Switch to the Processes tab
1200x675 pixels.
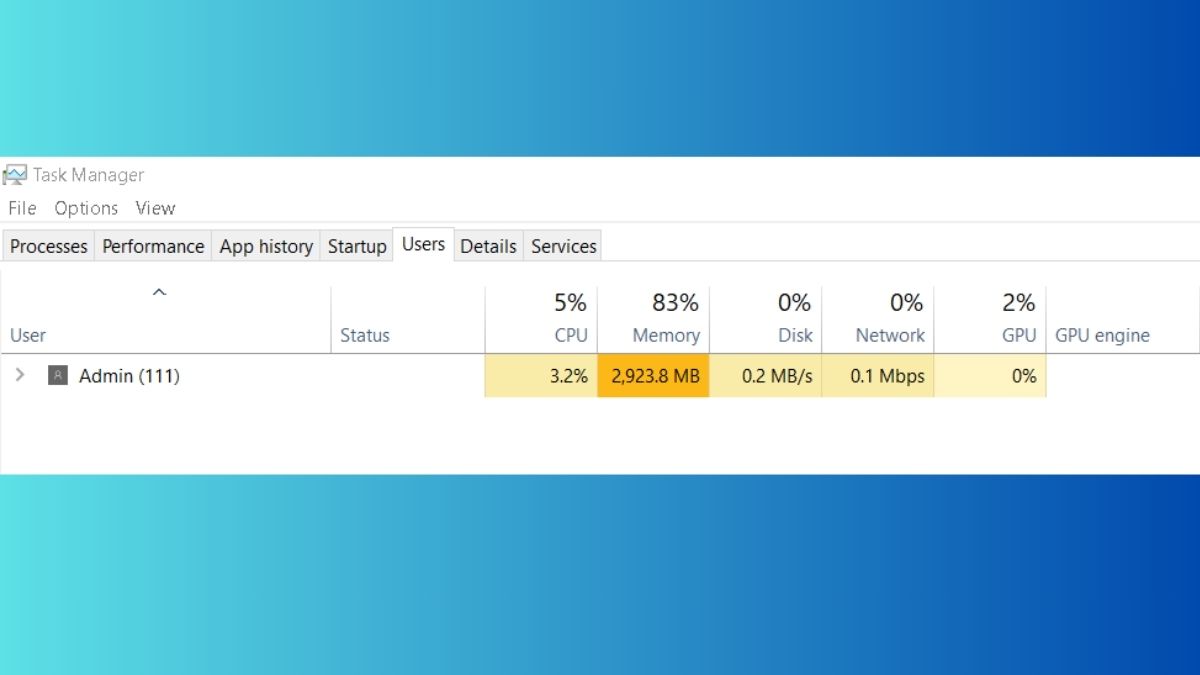click(47, 245)
